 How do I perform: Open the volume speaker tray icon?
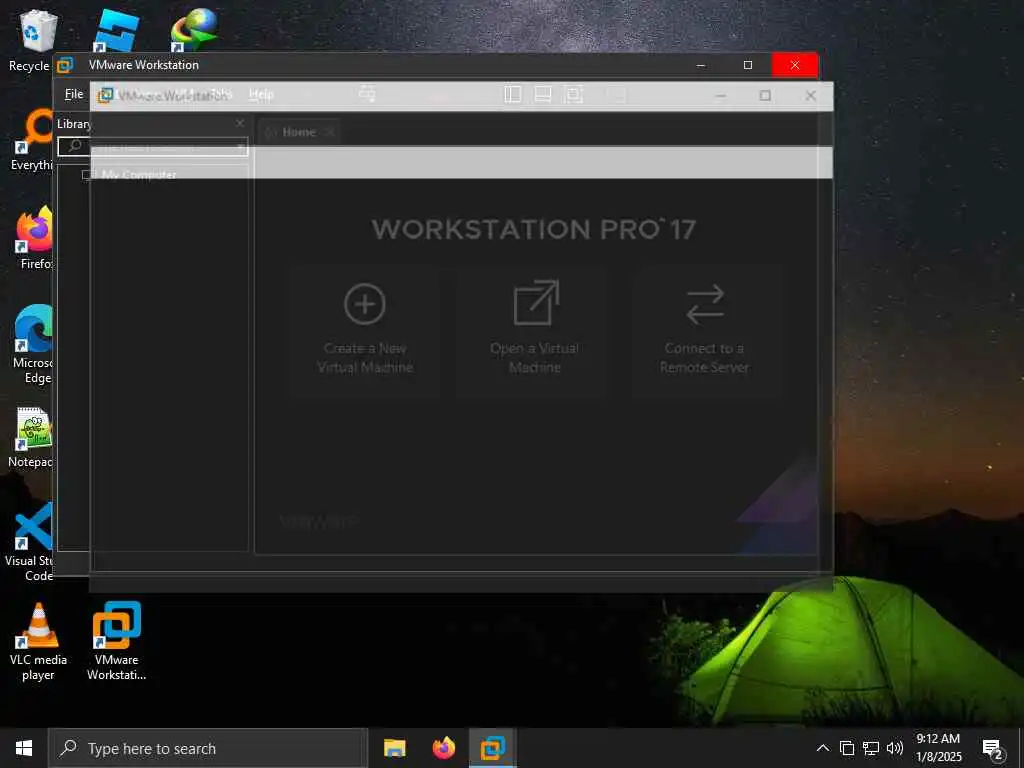895,748
